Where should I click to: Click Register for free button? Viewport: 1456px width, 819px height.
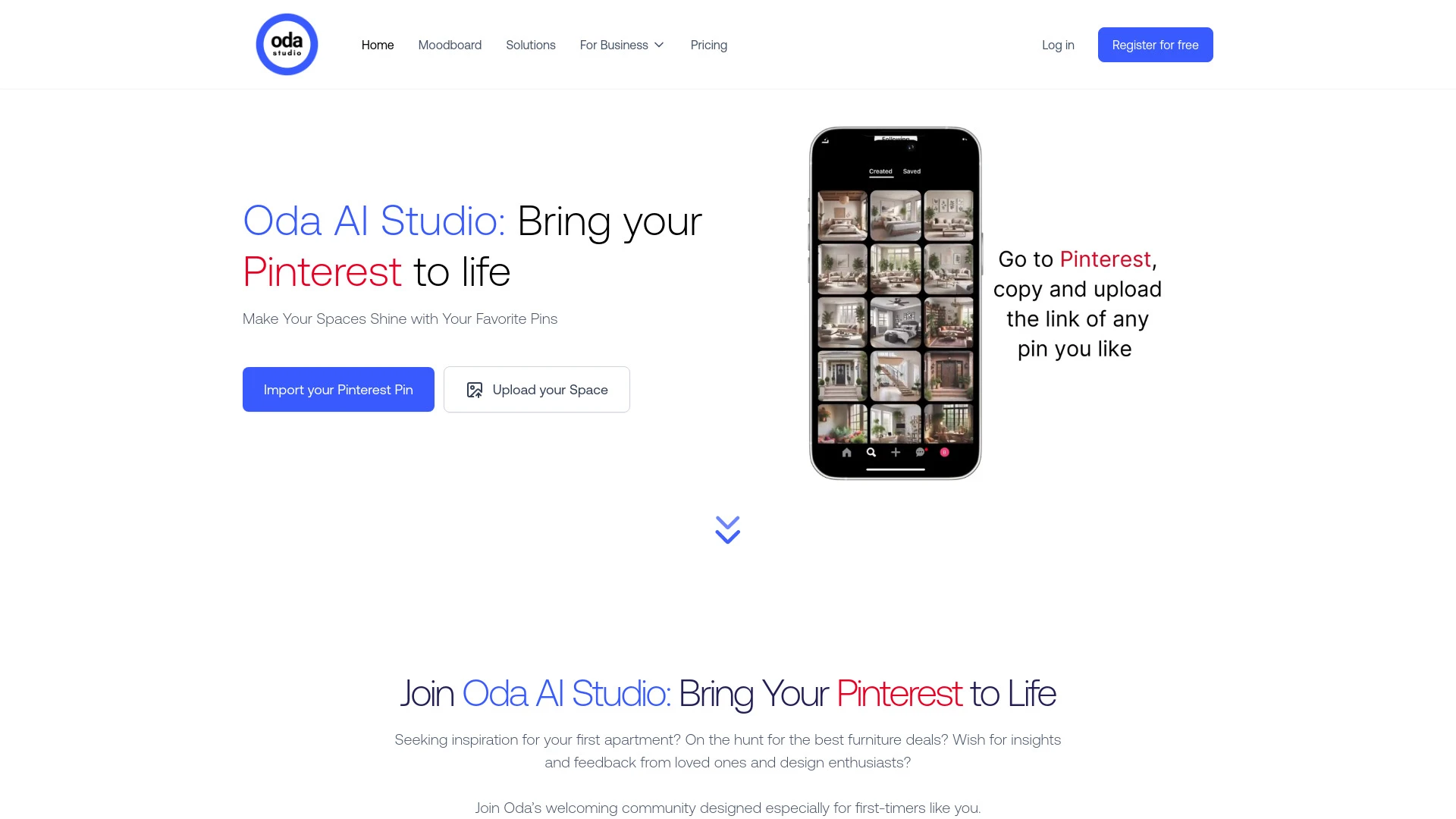coord(1155,44)
